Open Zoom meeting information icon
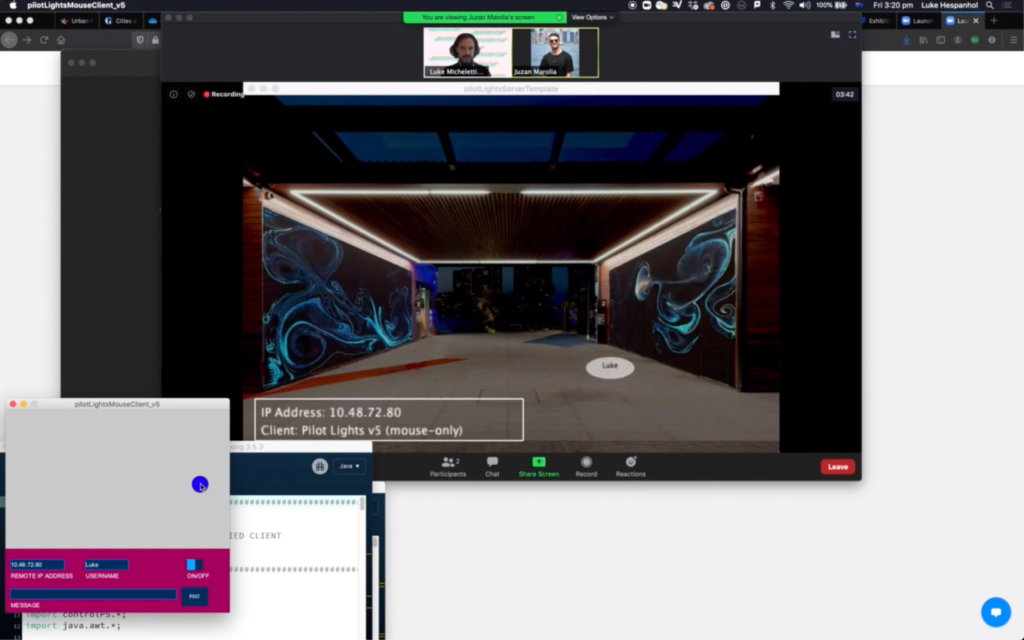Screen dimensions: 1024x640 (174, 95)
